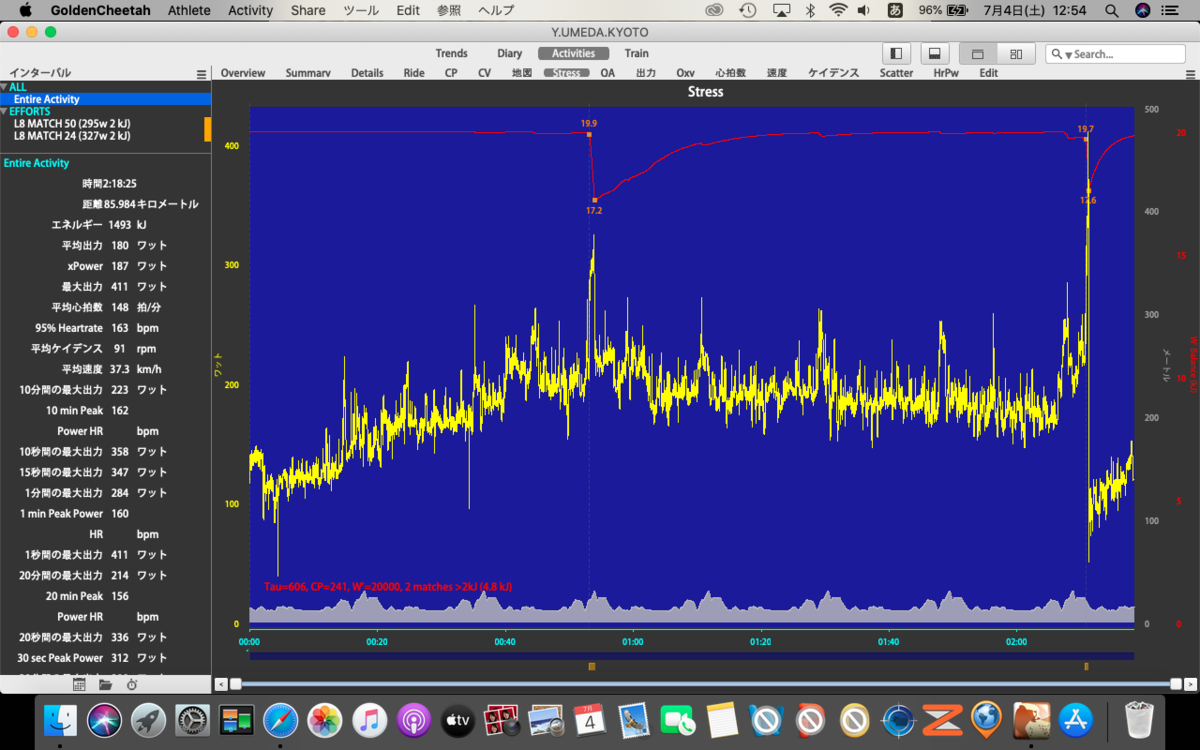This screenshot has height=750, width=1200.
Task: Switch to the Diary view
Action: pos(509,54)
